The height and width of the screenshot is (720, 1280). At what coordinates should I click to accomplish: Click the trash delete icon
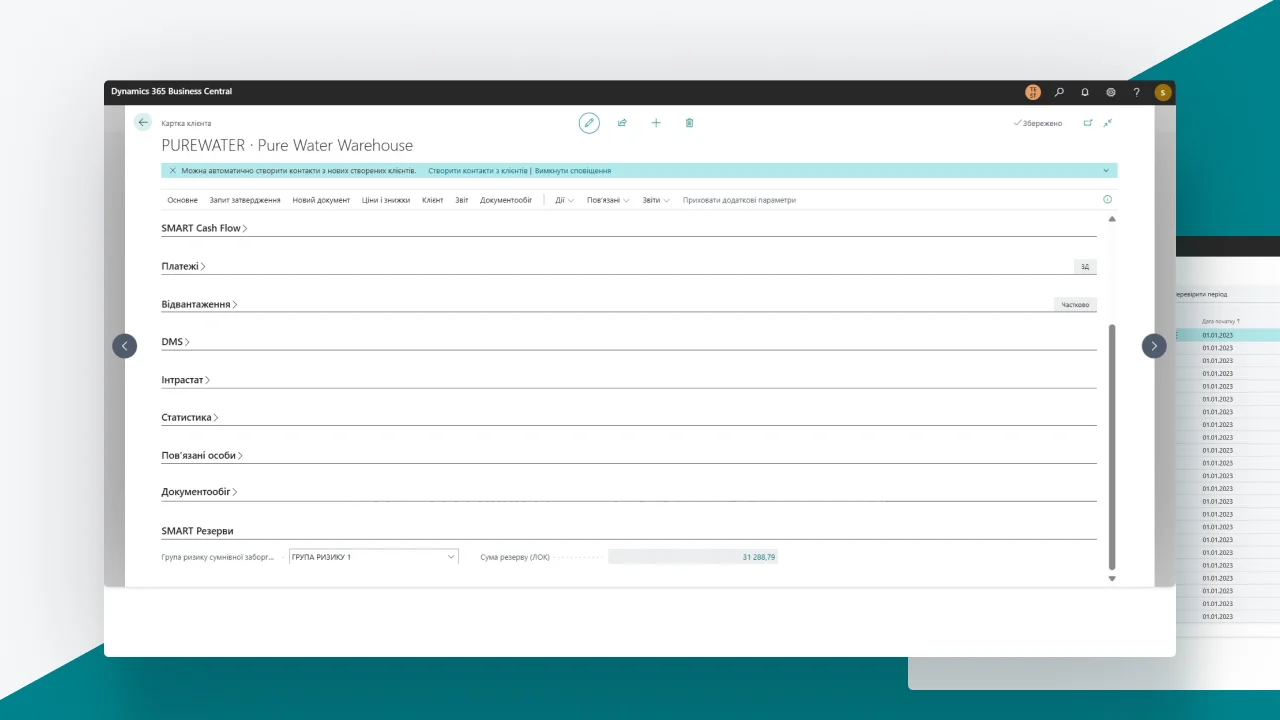[x=689, y=123]
